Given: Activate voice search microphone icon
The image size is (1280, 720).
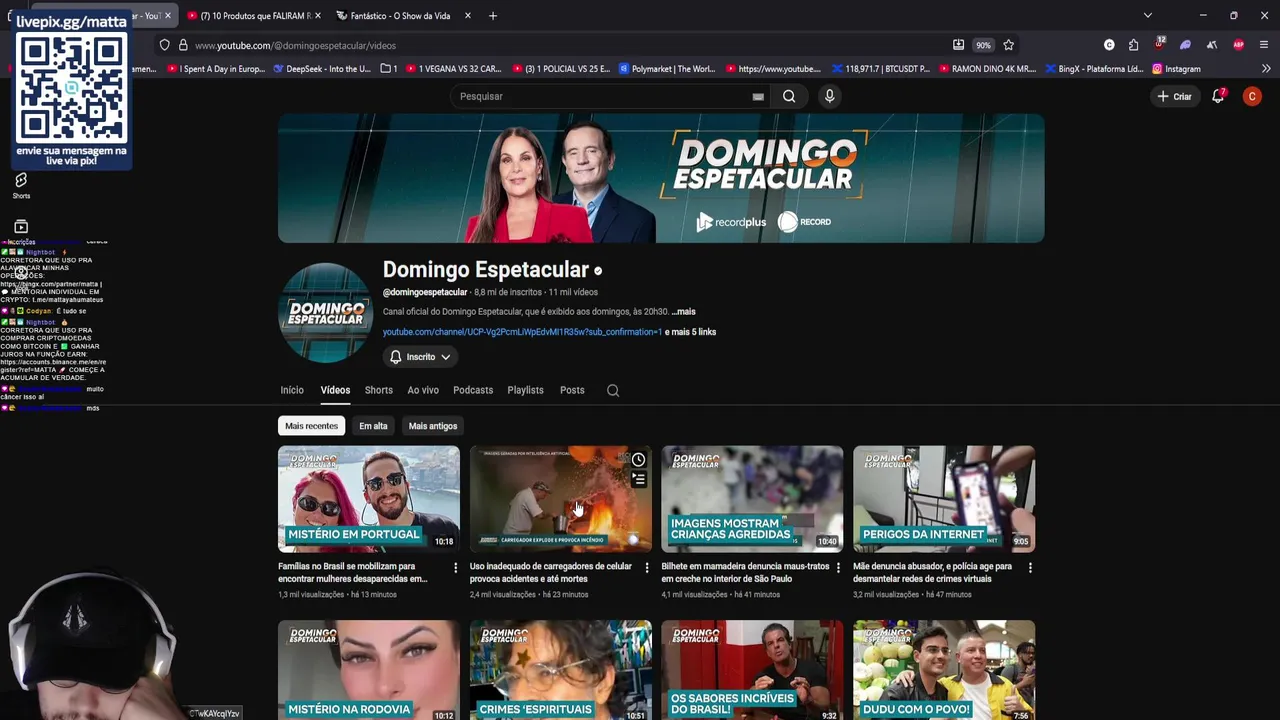Looking at the screenshot, I should [829, 96].
